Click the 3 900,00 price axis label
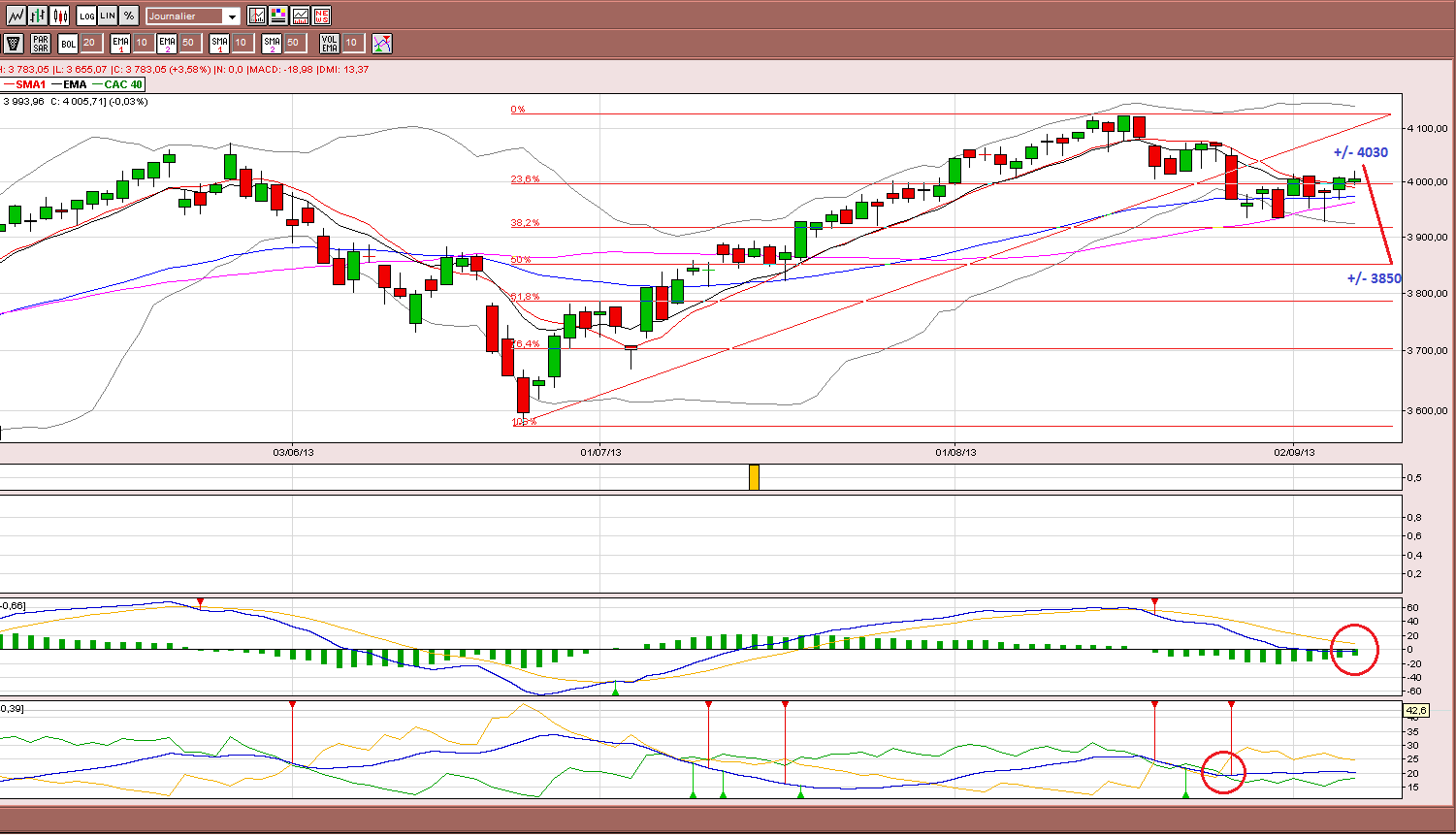Viewport: 1456px width, 837px height. pyautogui.click(x=1427, y=238)
